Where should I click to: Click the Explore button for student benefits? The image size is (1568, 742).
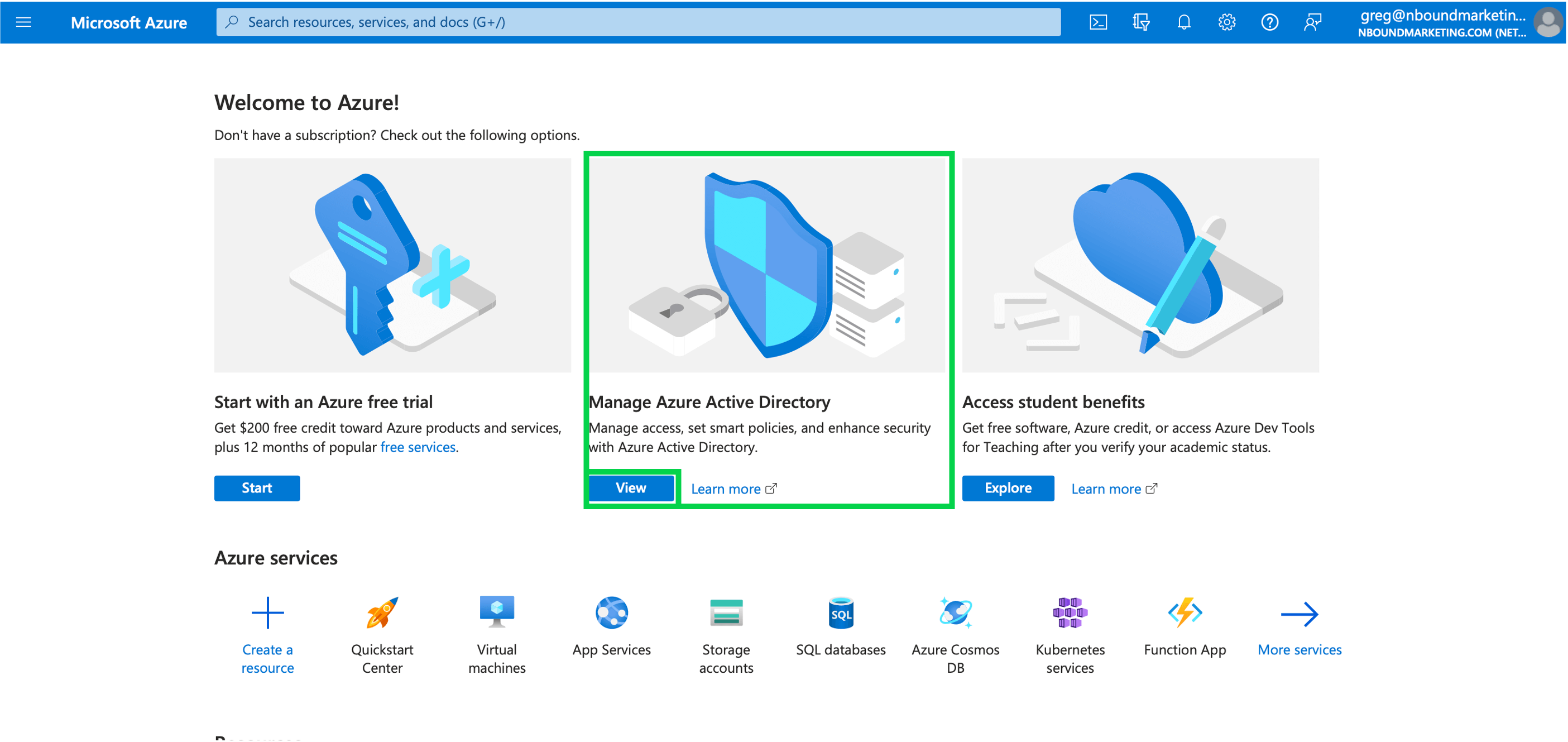[1007, 488]
